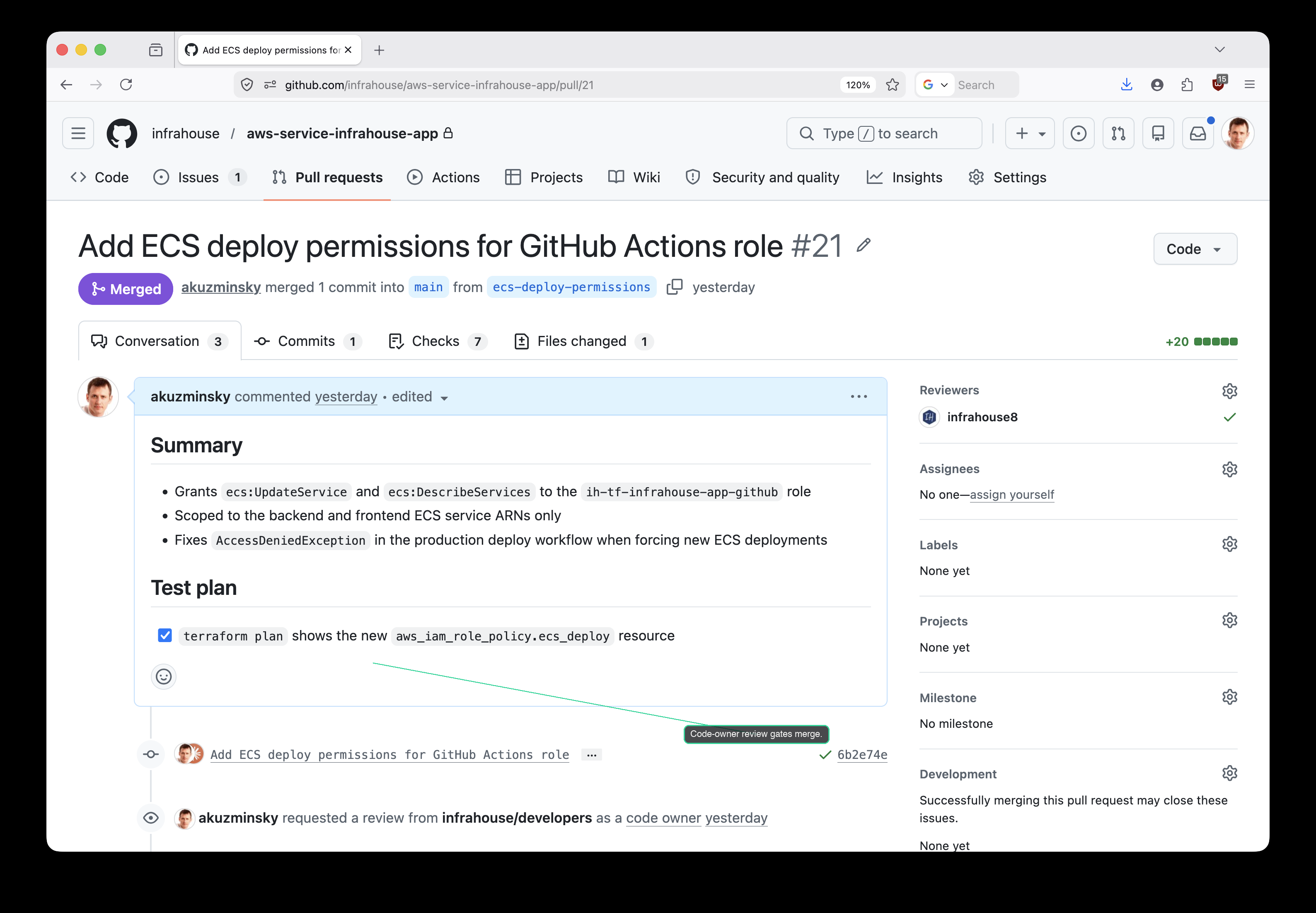Open the uBlock extension icon
1316x913 pixels.
[1218, 84]
